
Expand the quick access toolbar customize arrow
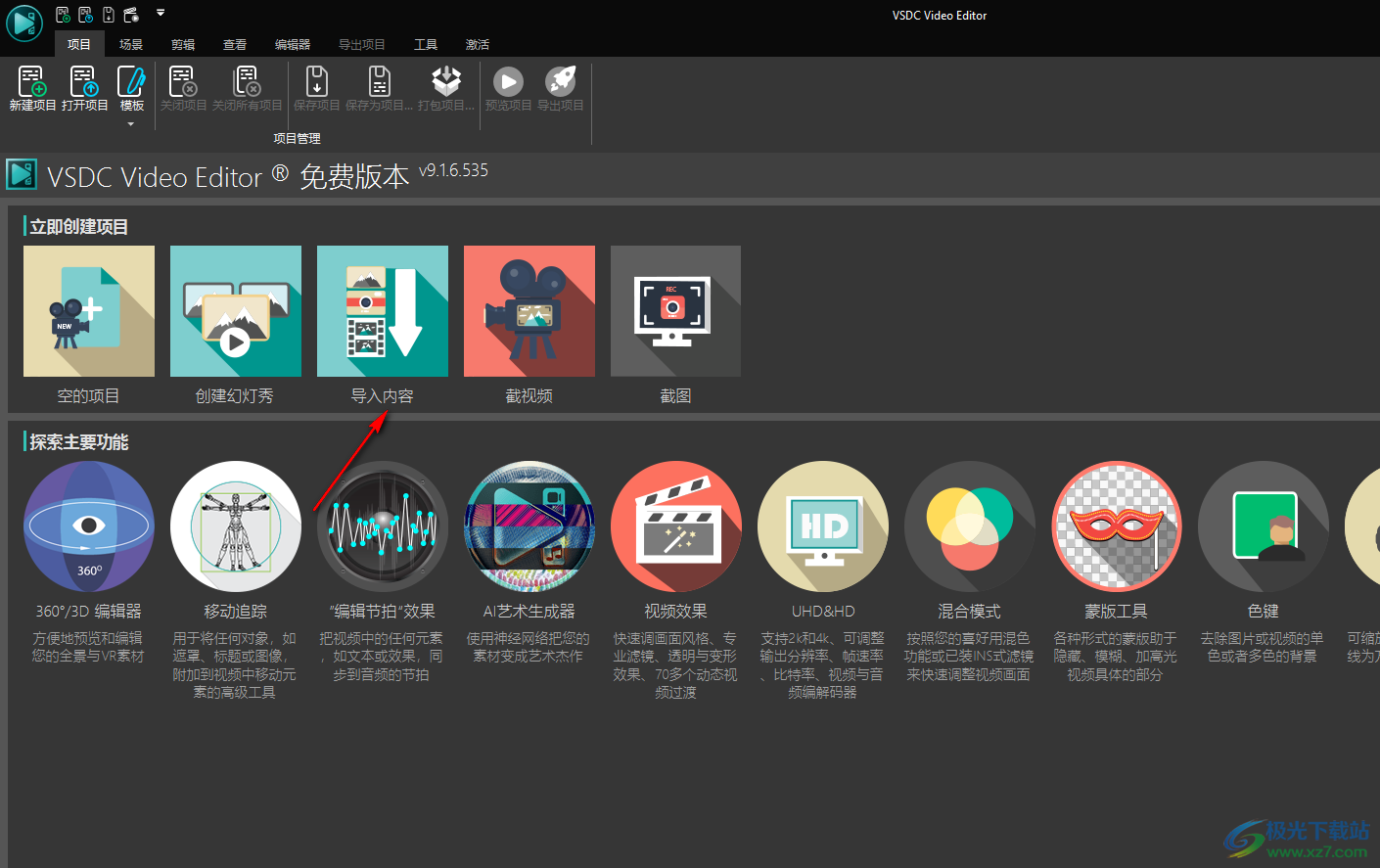[x=161, y=14]
